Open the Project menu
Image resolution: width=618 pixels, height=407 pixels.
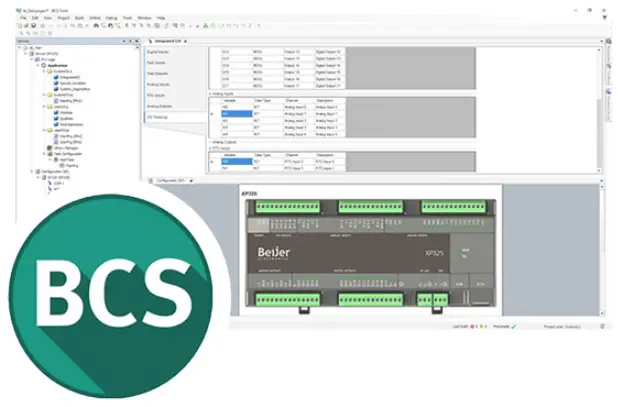coord(65,18)
